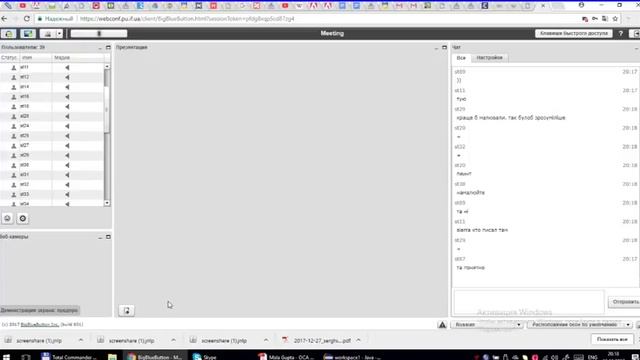Click the screen sharing preview status bar
640x360 pixels.
point(40,310)
